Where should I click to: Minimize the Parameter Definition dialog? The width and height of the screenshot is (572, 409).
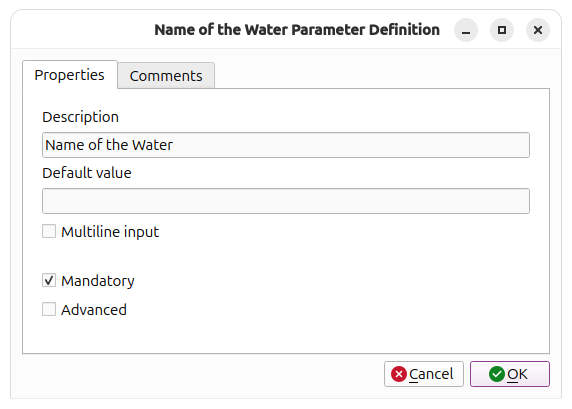tap(466, 30)
